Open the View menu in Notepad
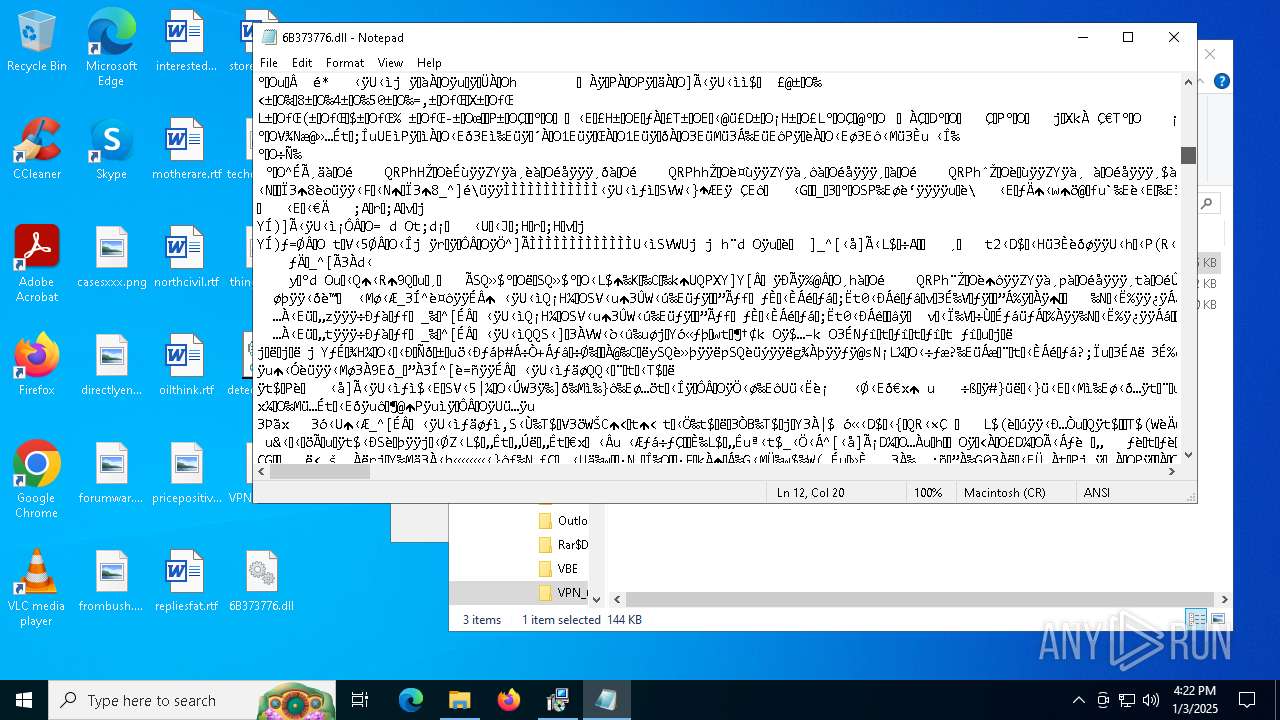This screenshot has height=720, width=1280. [390, 62]
